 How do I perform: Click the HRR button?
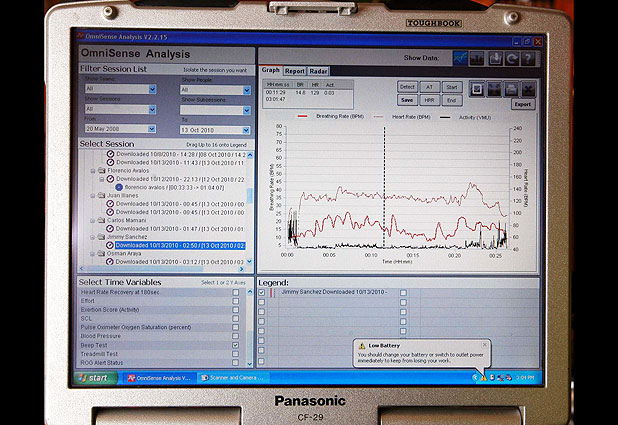point(430,100)
